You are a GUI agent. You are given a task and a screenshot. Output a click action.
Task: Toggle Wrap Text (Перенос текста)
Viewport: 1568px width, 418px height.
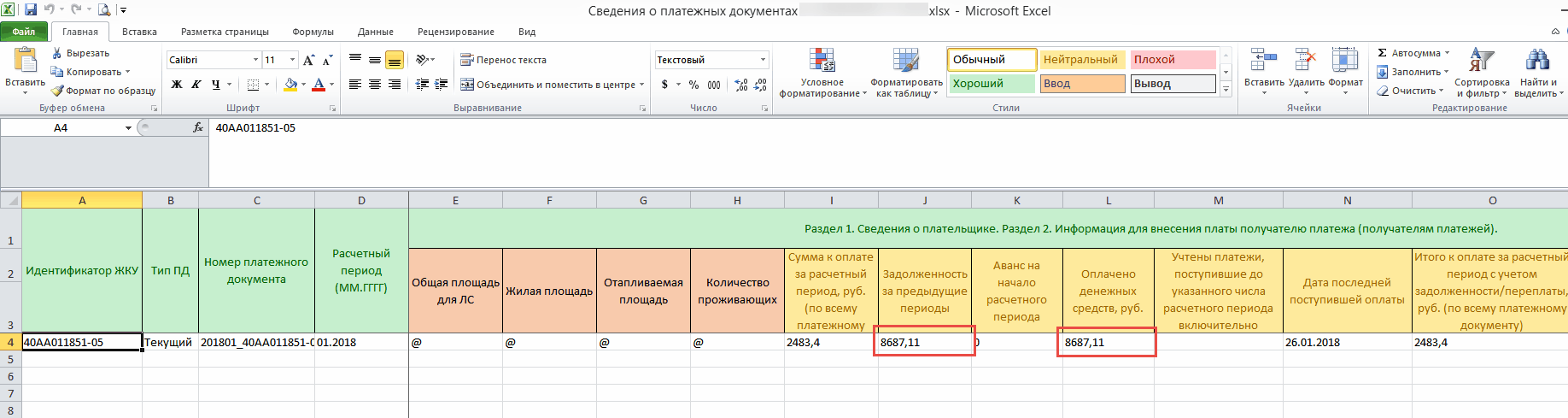(503, 60)
